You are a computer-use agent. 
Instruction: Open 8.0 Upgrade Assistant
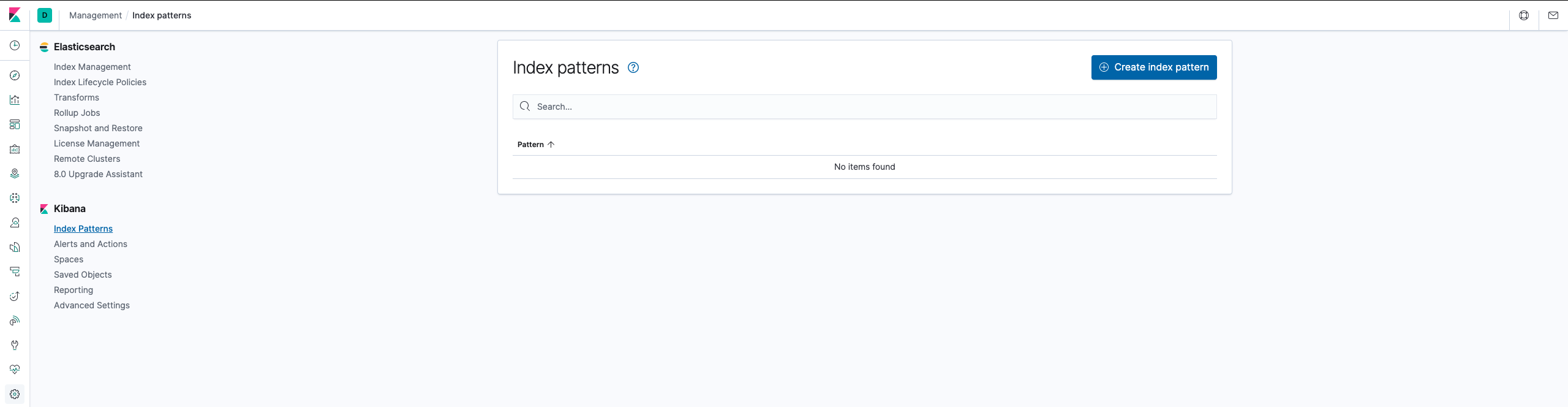pyautogui.click(x=98, y=174)
